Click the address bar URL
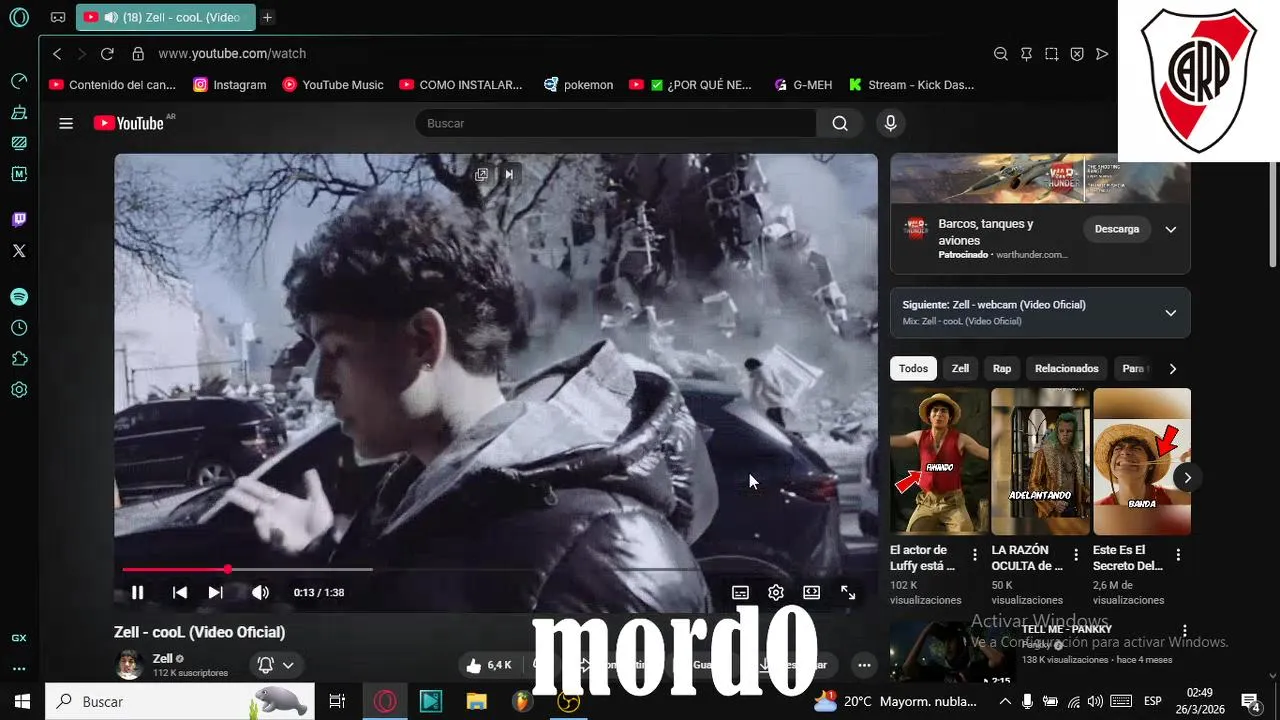 point(232,54)
